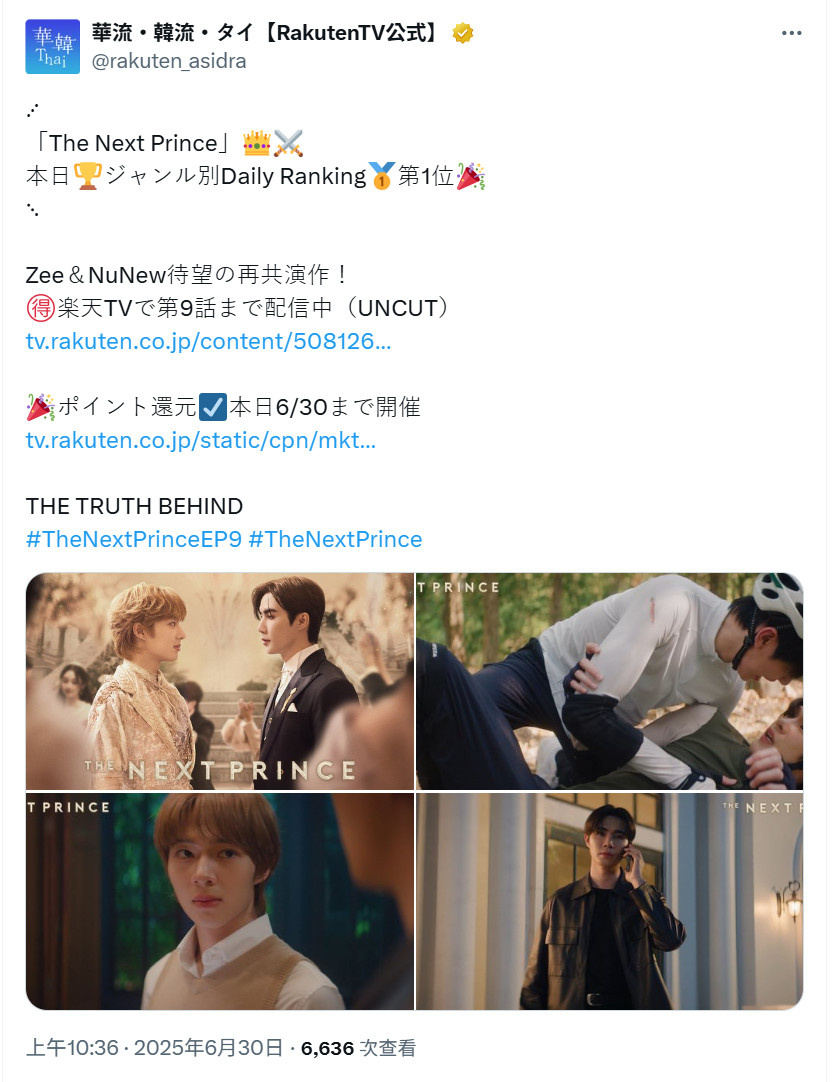Click the crossed swords emoji
This screenshot has width=836, height=1082.
pos(288,143)
